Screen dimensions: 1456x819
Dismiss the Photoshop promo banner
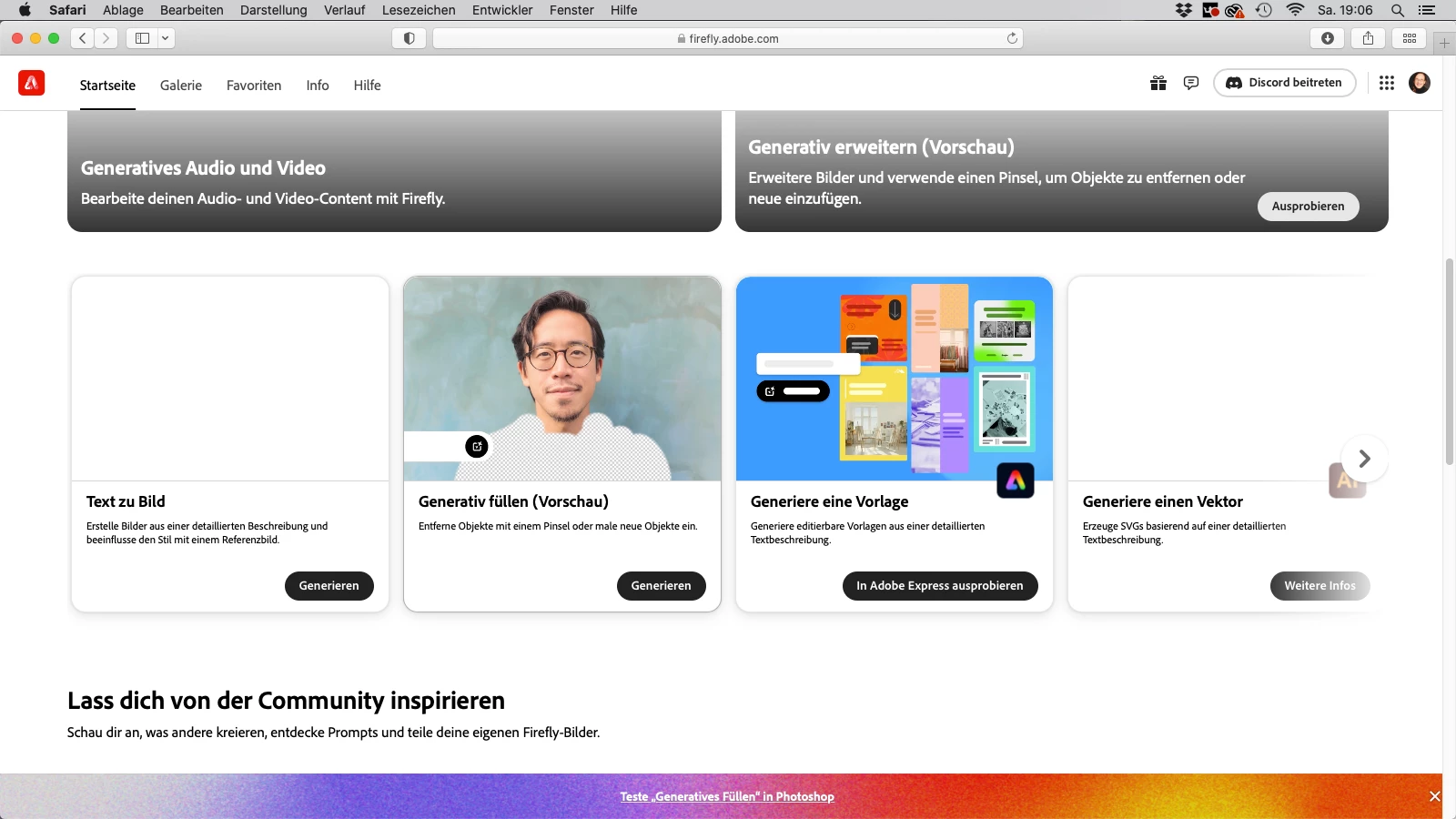(1434, 796)
